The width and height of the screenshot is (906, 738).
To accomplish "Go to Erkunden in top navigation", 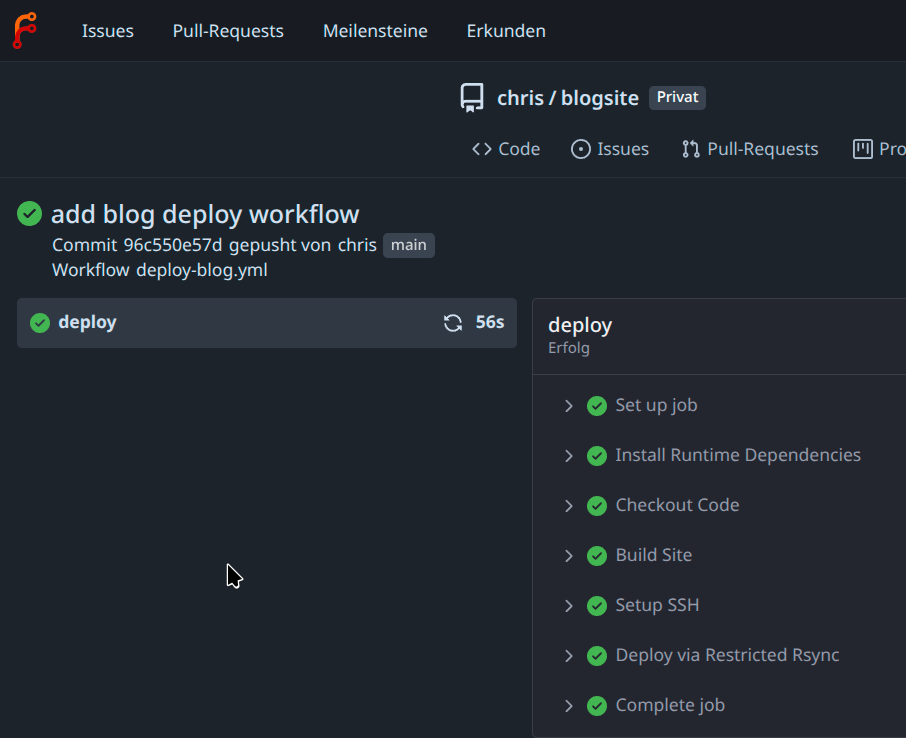I will pos(506,31).
